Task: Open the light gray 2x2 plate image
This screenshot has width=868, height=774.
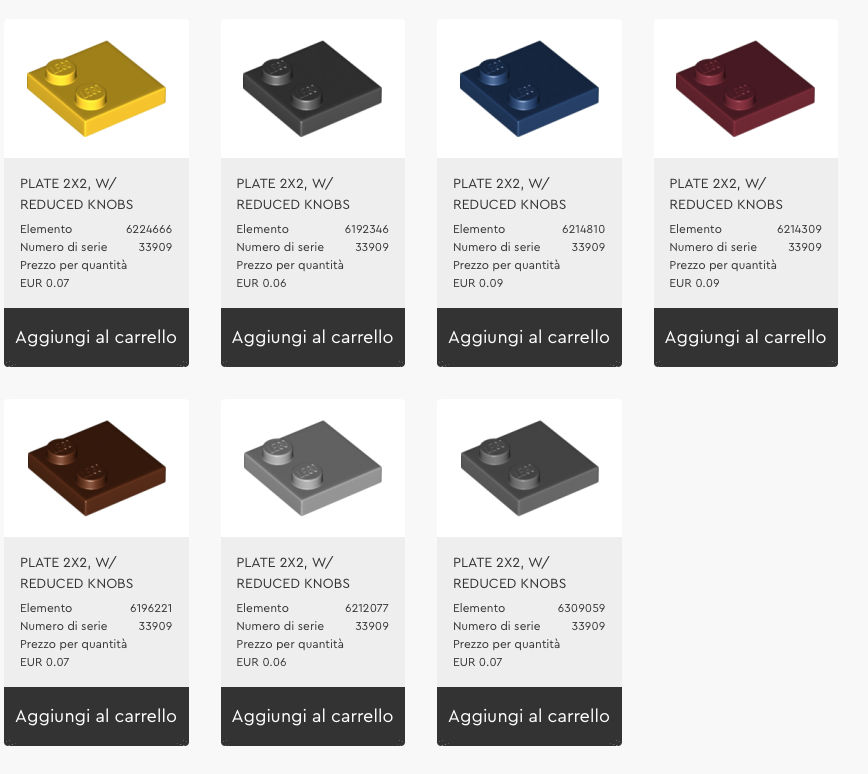Action: click(x=313, y=468)
